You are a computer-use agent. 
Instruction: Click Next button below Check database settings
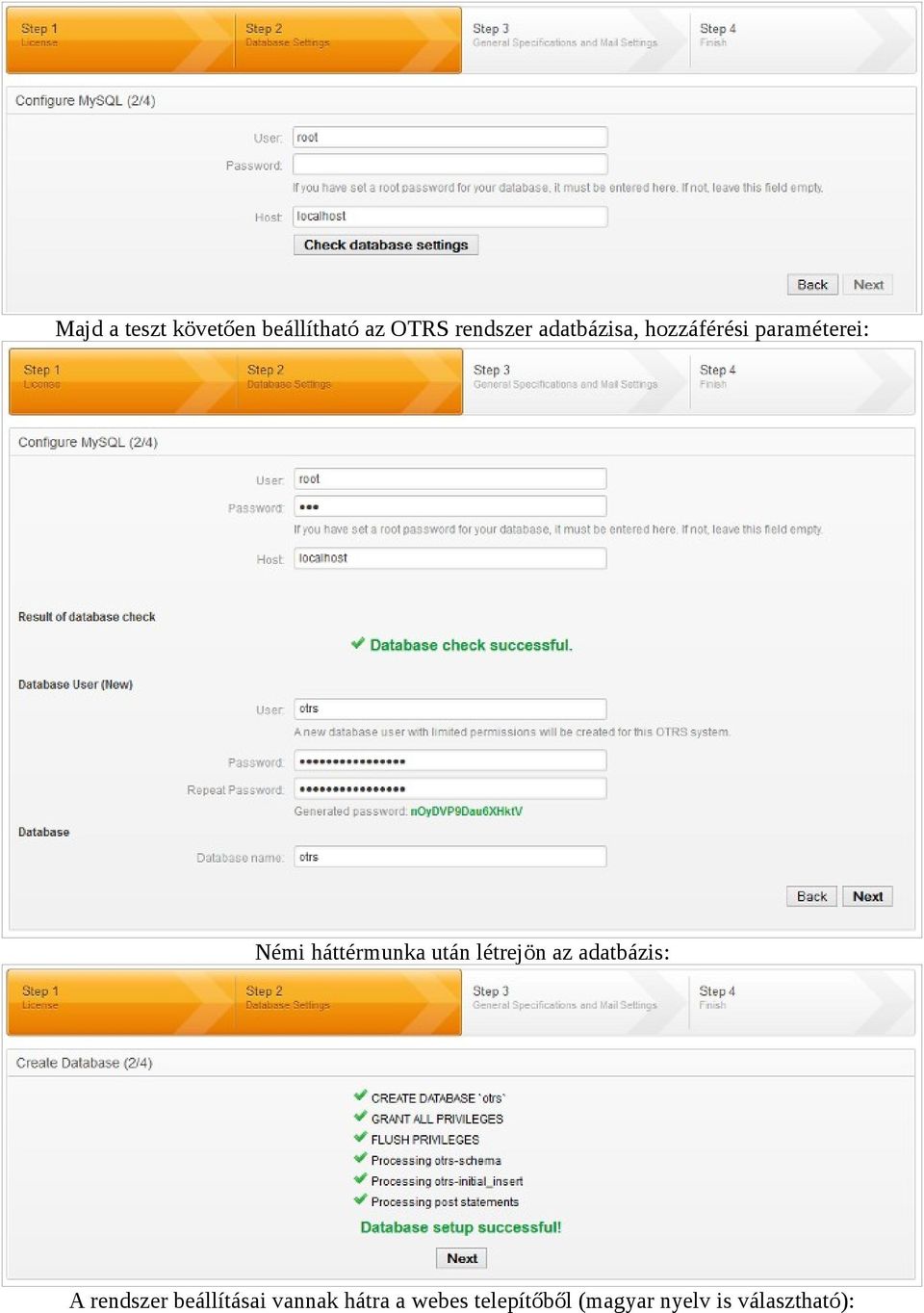click(x=868, y=284)
